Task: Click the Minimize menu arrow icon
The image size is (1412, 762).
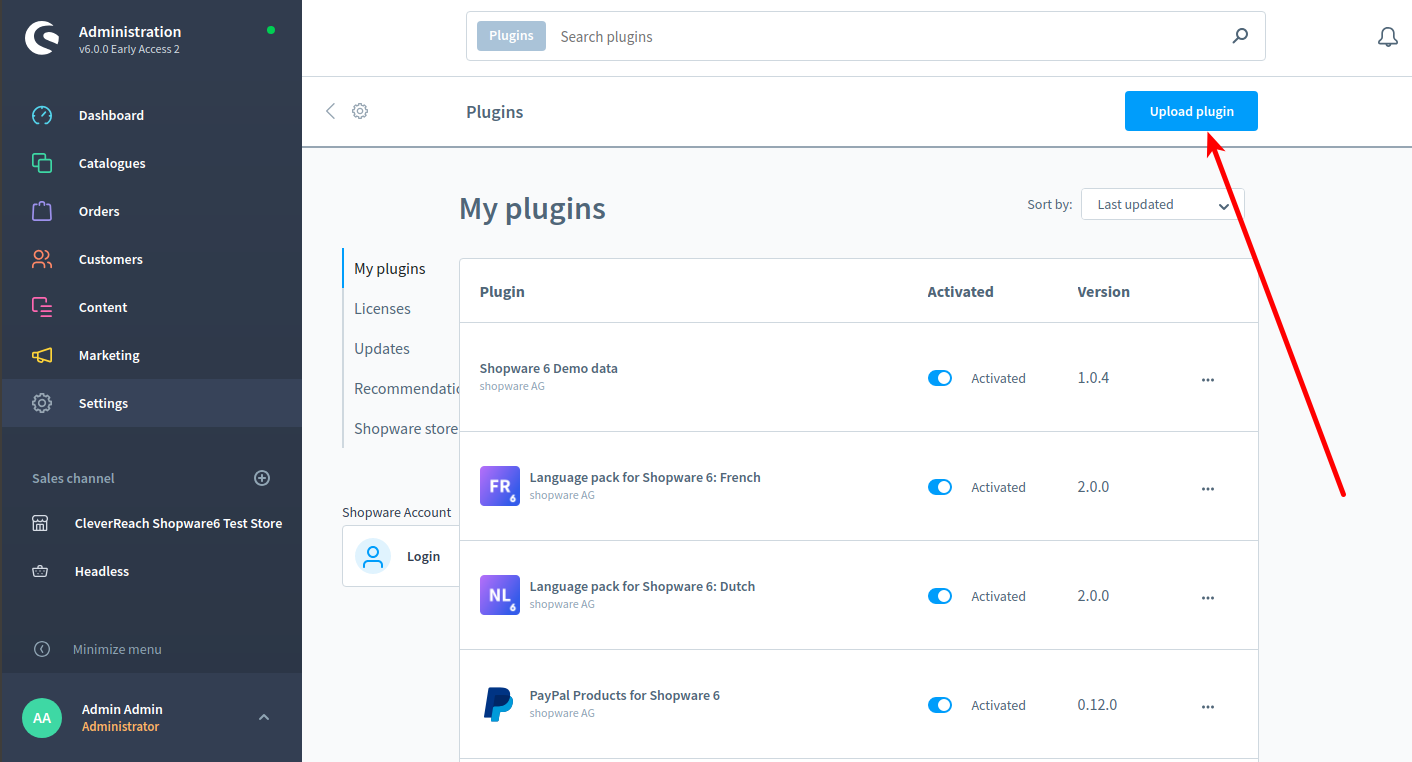Action: pos(42,649)
